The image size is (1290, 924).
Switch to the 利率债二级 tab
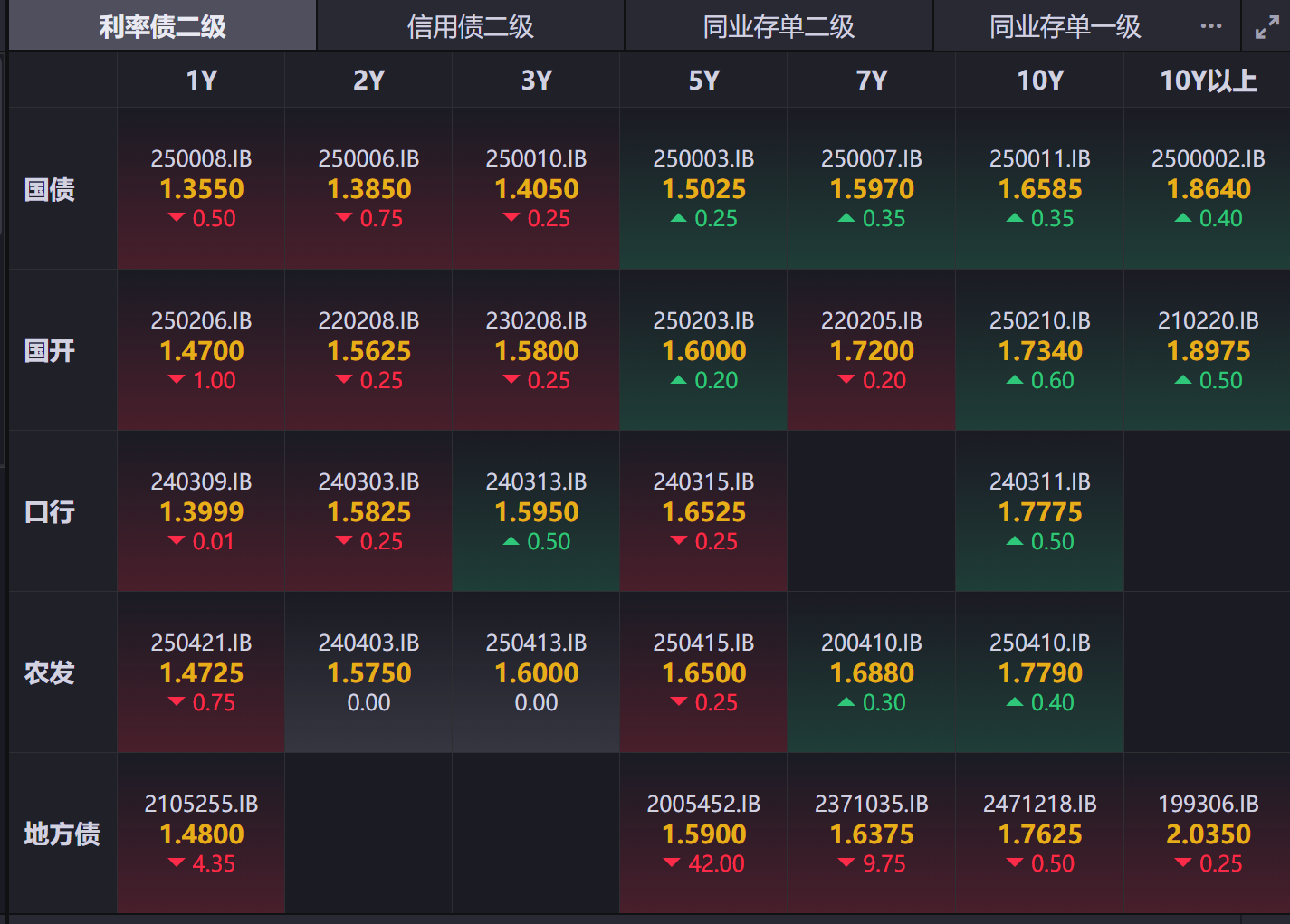[163, 26]
